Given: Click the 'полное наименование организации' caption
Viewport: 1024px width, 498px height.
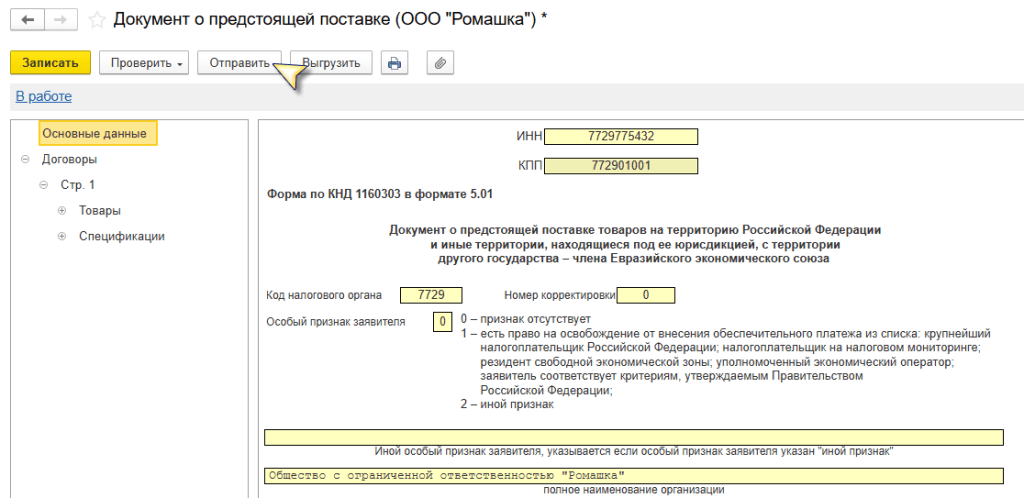Looking at the screenshot, I should click(x=634, y=490).
